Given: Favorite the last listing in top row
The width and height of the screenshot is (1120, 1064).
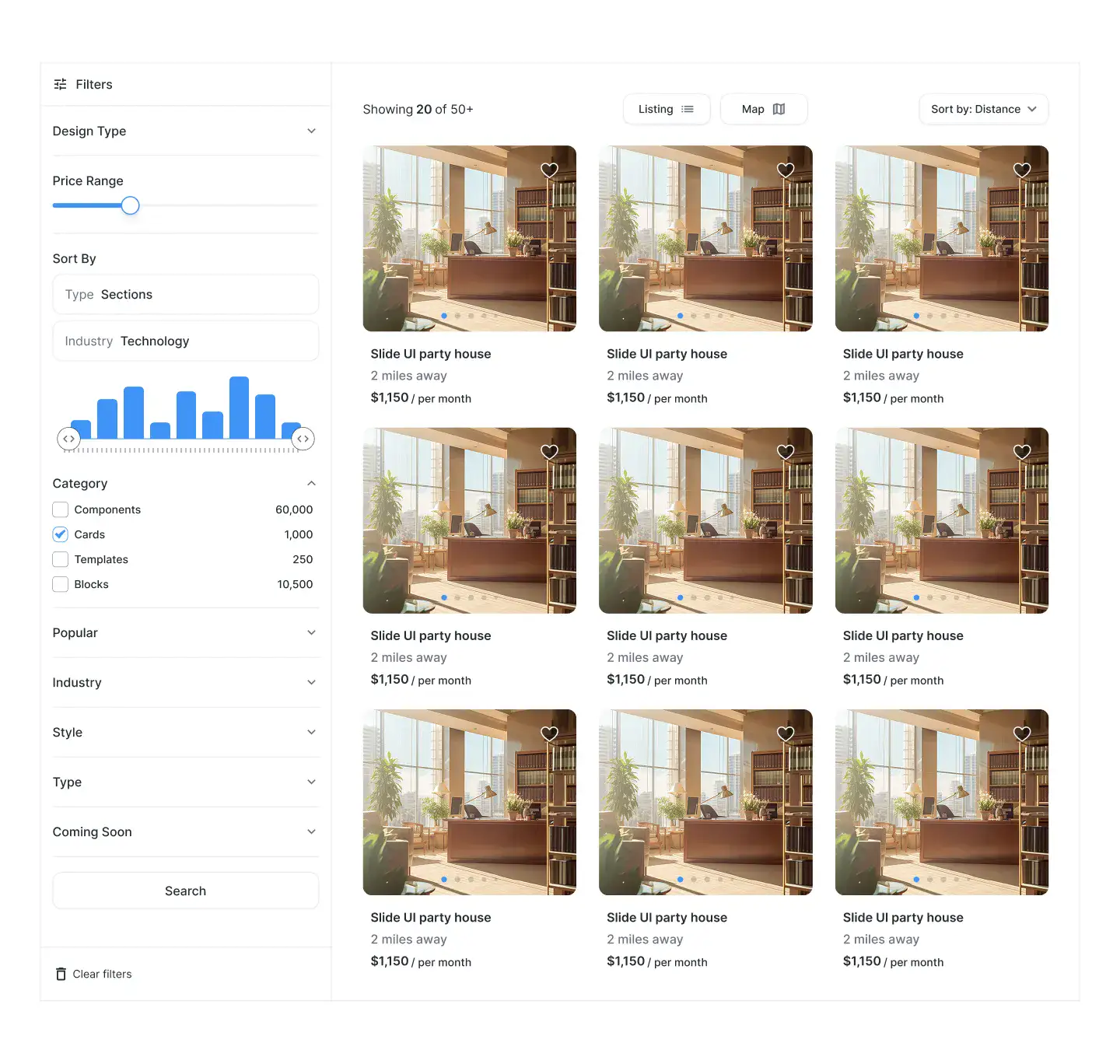Looking at the screenshot, I should point(1022,170).
